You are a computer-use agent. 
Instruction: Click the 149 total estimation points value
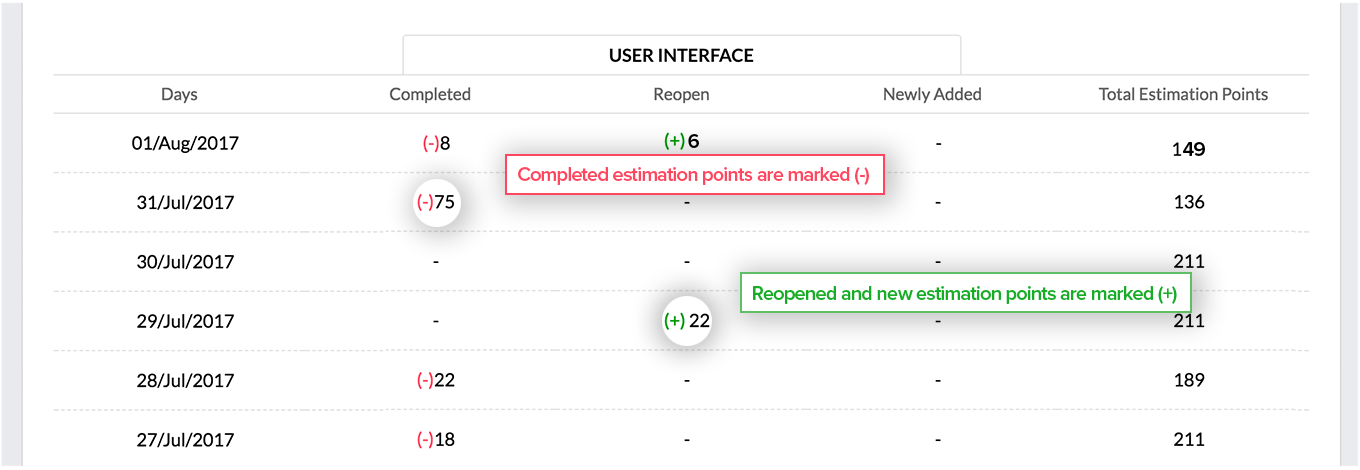1189,150
